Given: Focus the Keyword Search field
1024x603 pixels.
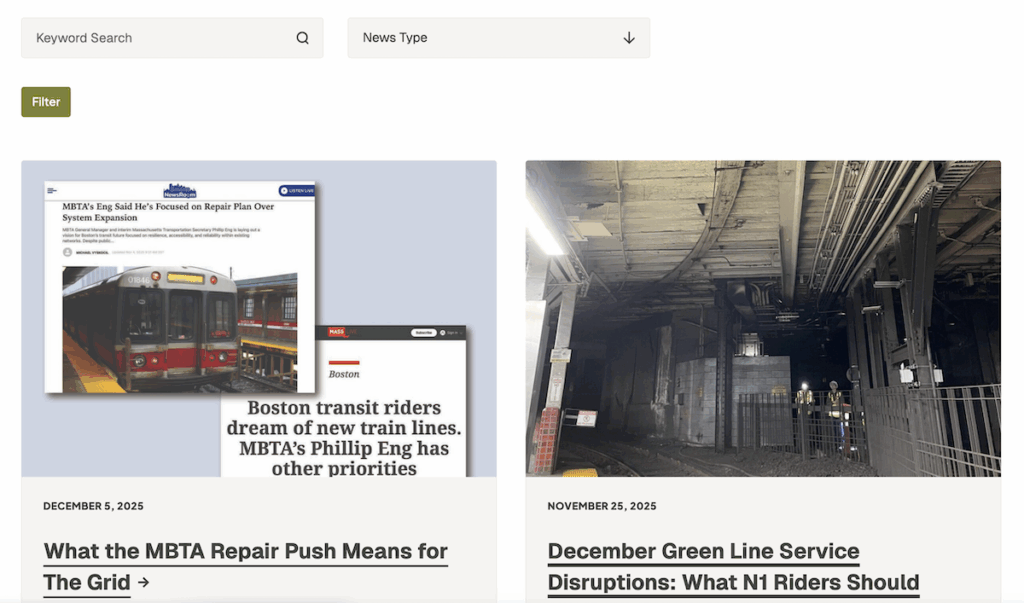Looking at the screenshot, I should pos(160,38).
